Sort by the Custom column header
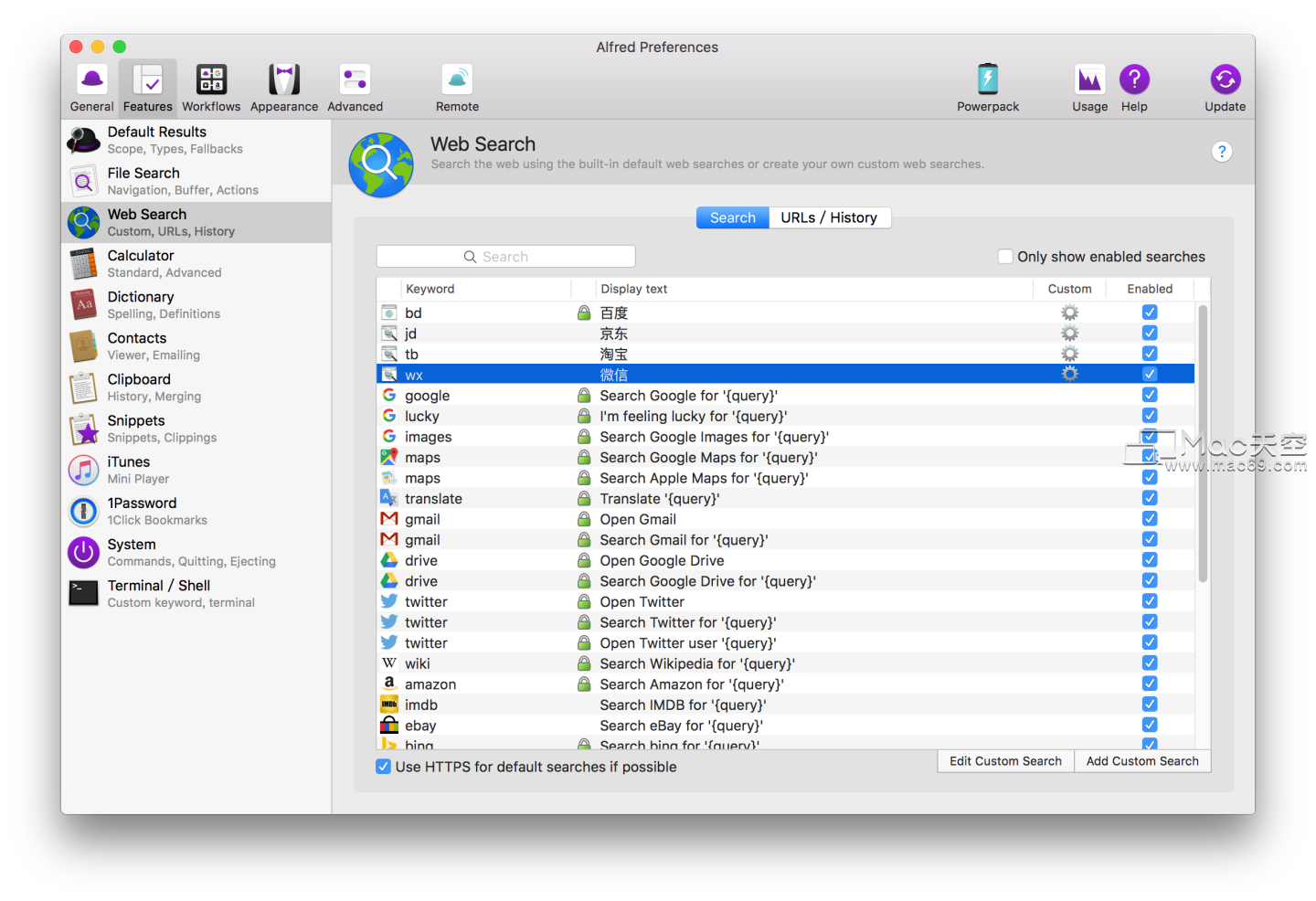The height and width of the screenshot is (901, 1316). tap(1069, 289)
